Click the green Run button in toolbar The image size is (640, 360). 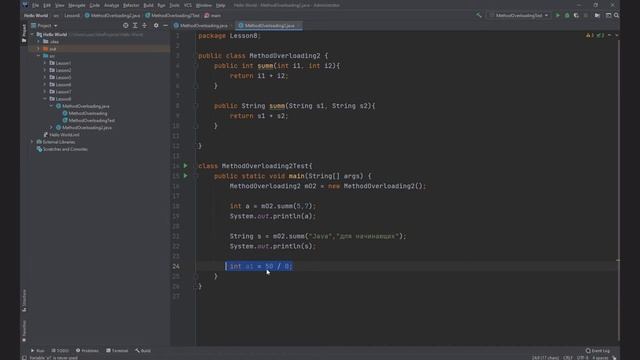558,16
